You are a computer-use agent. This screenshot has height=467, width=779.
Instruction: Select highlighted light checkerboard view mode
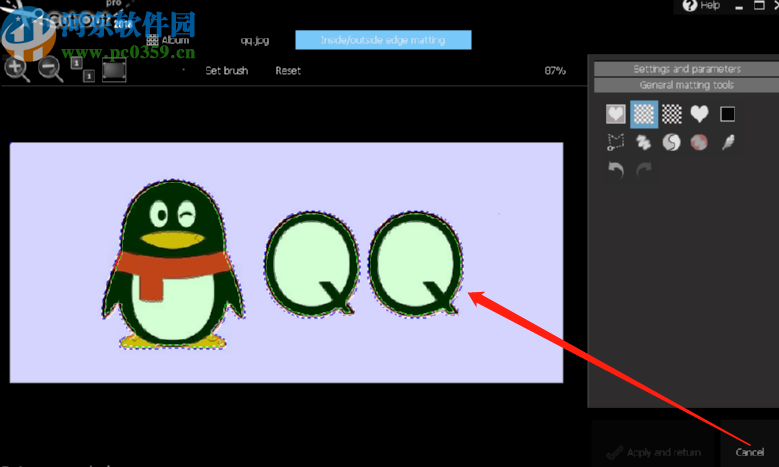(x=644, y=114)
